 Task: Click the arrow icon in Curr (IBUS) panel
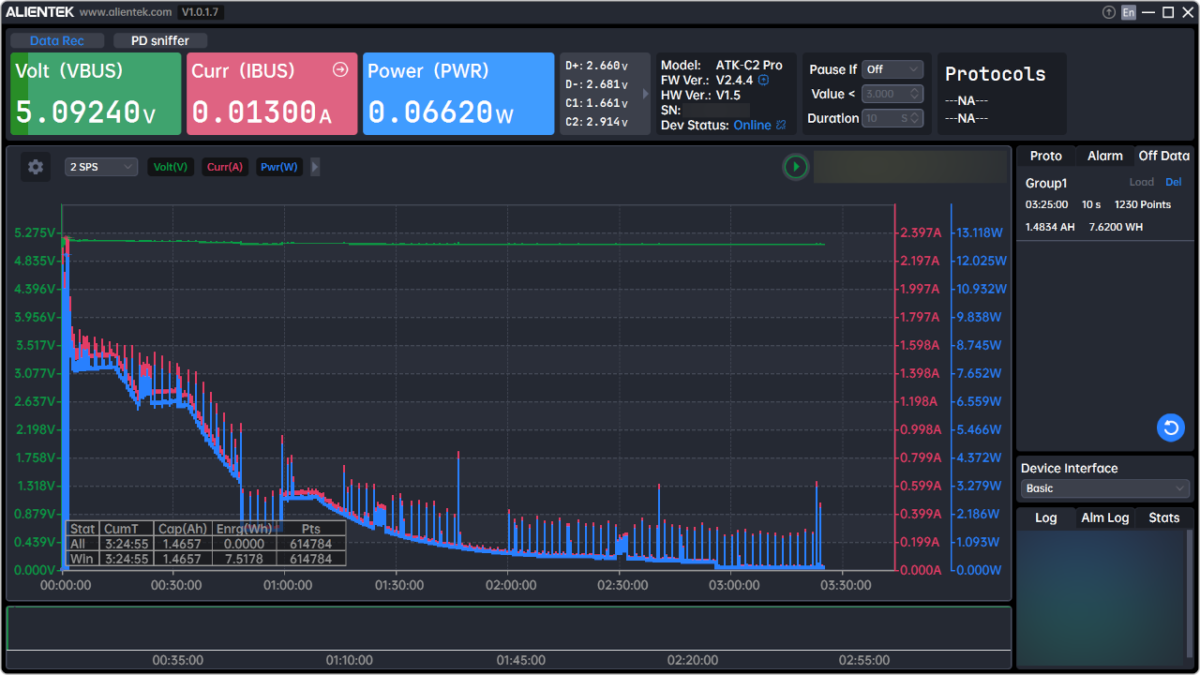(340, 70)
